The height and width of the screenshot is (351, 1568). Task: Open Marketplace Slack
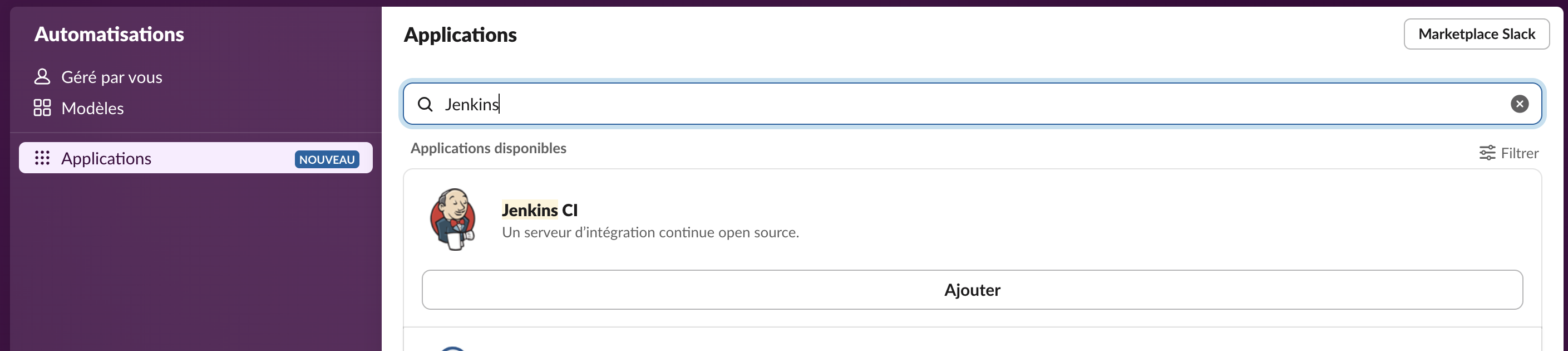pyautogui.click(x=1476, y=34)
